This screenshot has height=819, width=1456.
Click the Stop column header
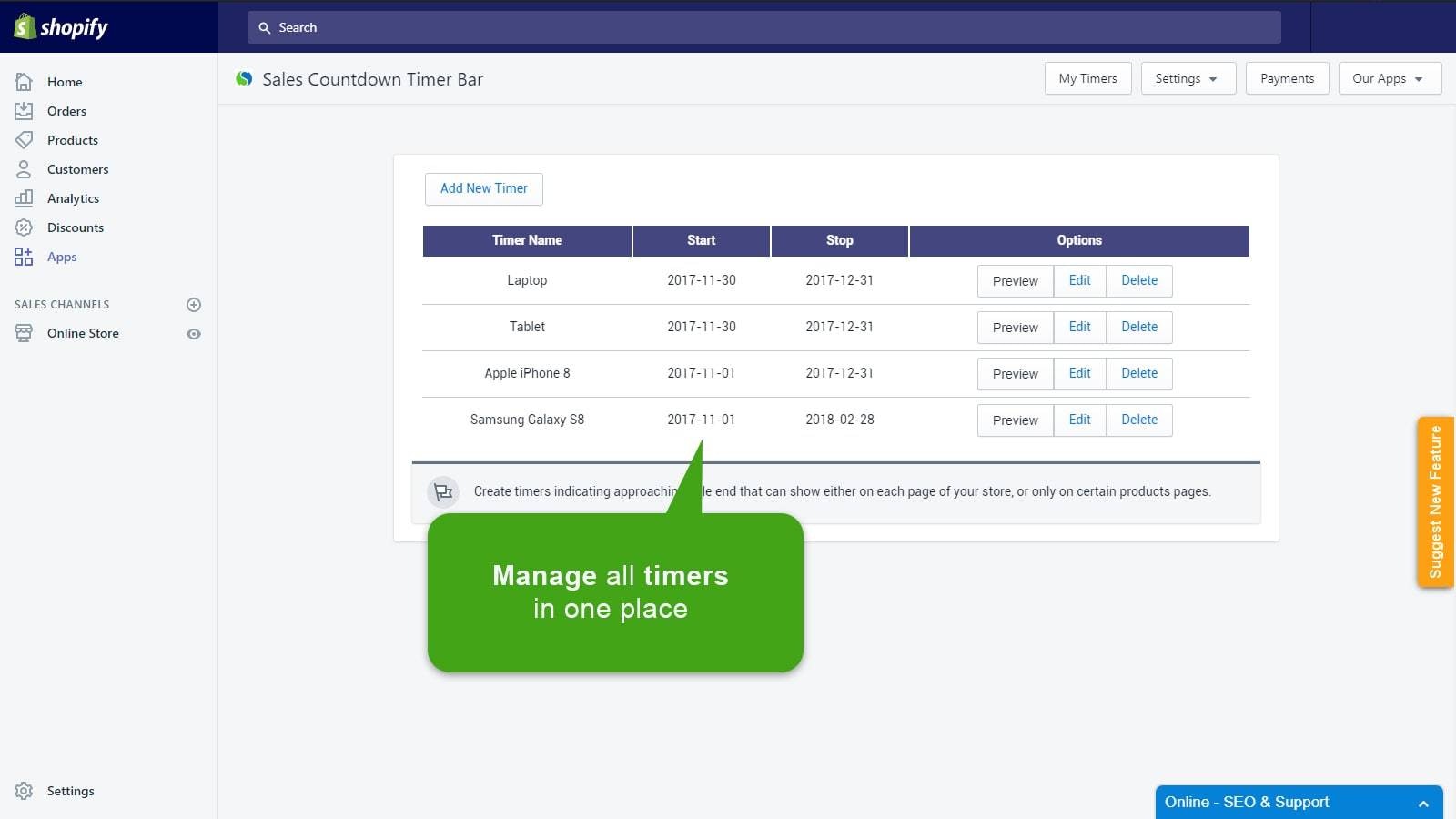point(839,240)
